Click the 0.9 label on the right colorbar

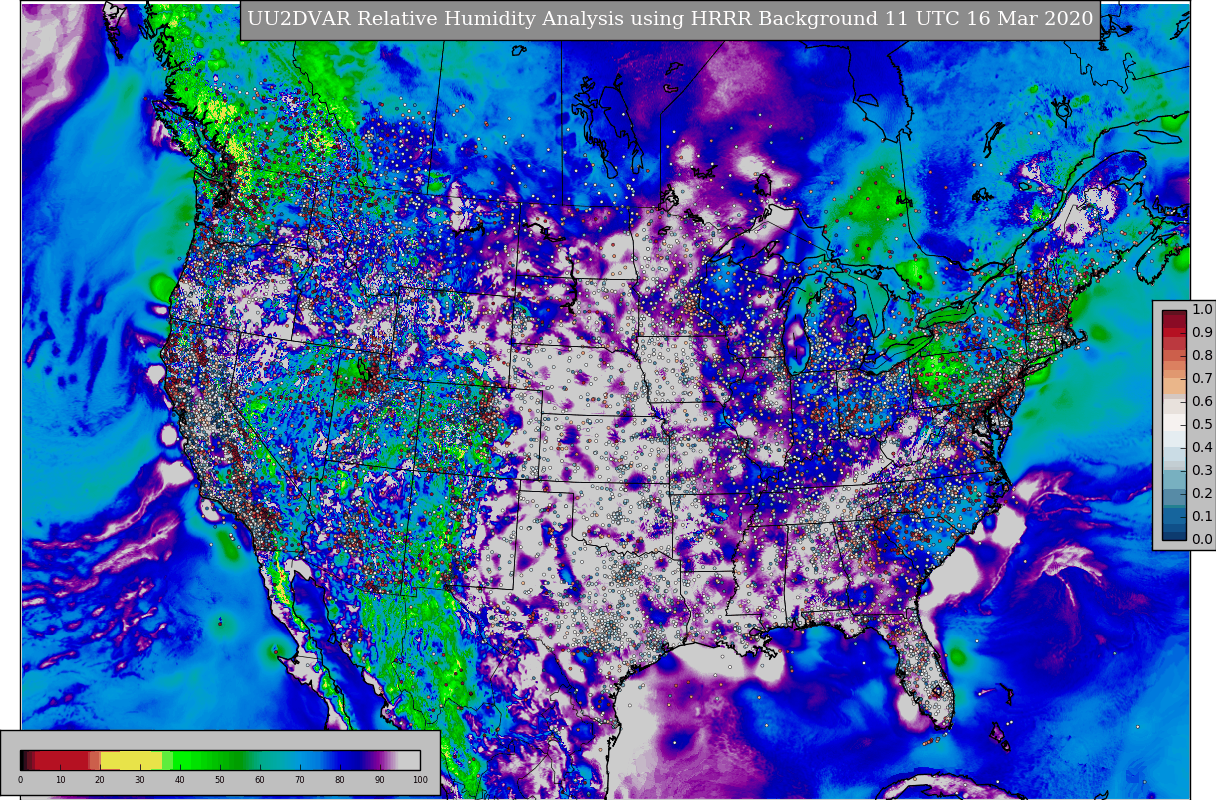[1202, 332]
